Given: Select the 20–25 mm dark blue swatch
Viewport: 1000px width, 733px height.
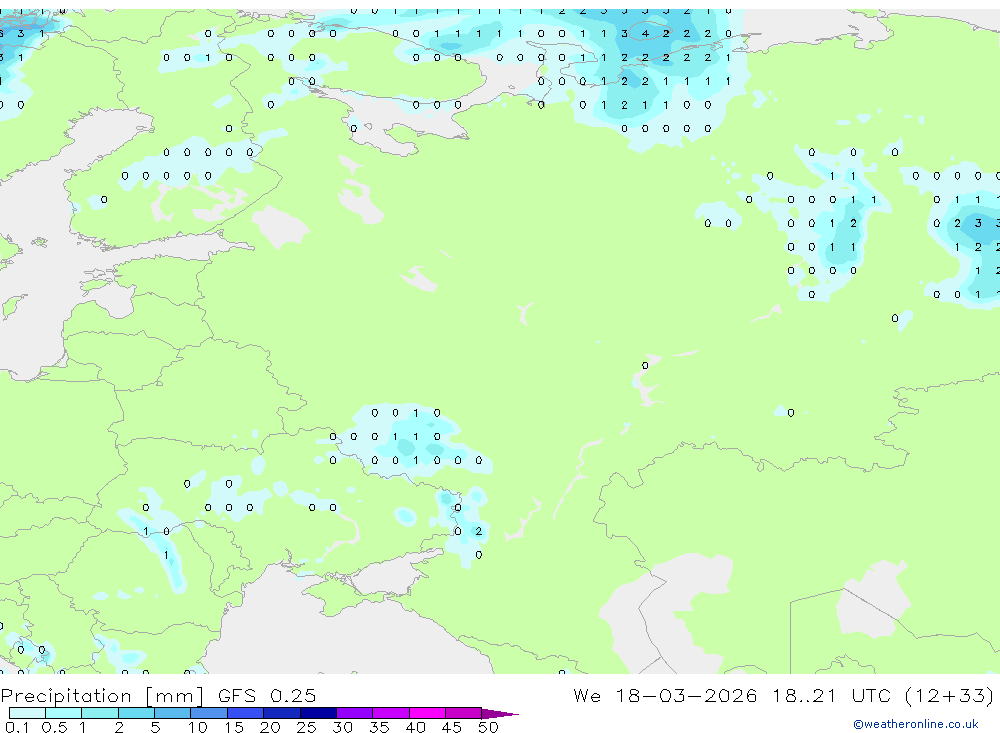Looking at the screenshot, I should (x=282, y=713).
